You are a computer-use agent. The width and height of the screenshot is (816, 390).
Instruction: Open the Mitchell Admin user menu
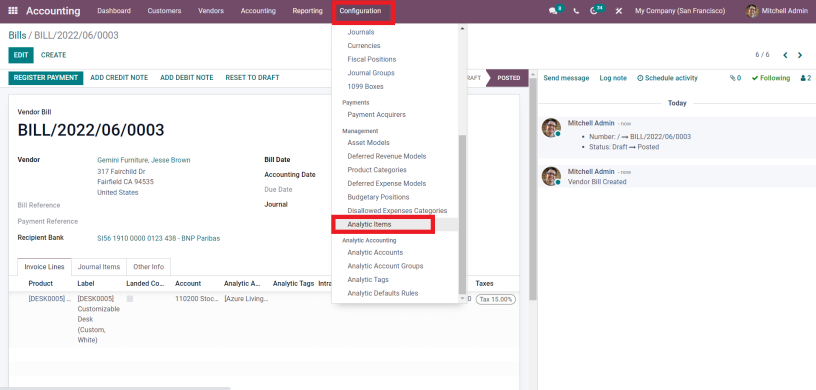[x=776, y=11]
